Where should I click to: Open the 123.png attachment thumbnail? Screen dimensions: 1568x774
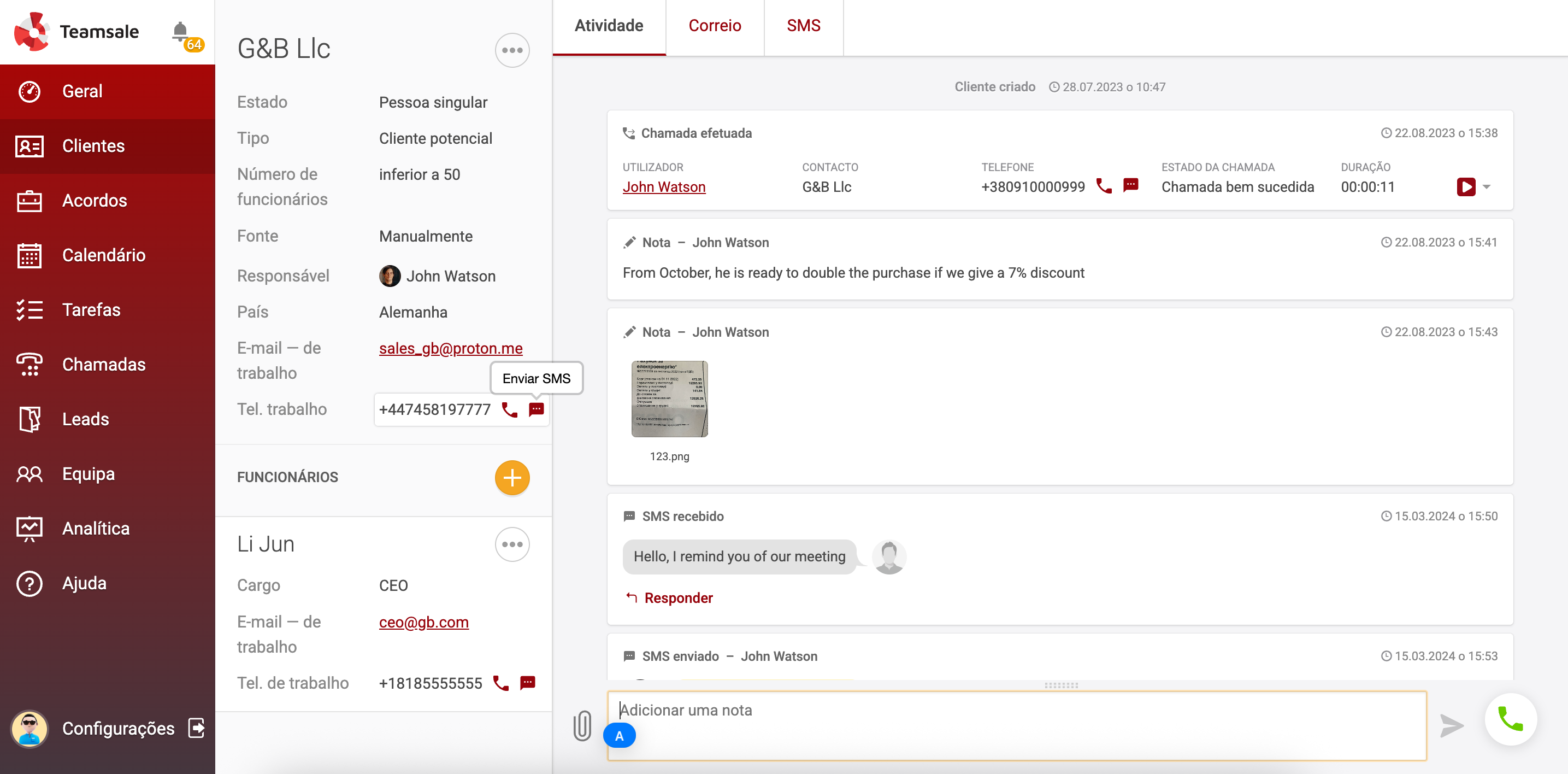click(x=670, y=399)
